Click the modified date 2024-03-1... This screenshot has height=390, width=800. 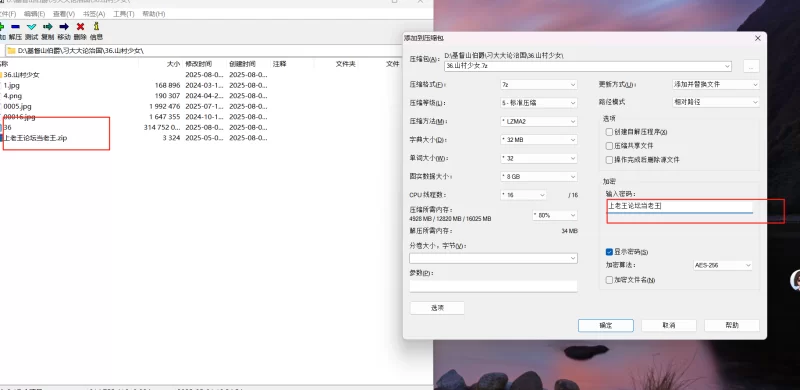(x=204, y=85)
